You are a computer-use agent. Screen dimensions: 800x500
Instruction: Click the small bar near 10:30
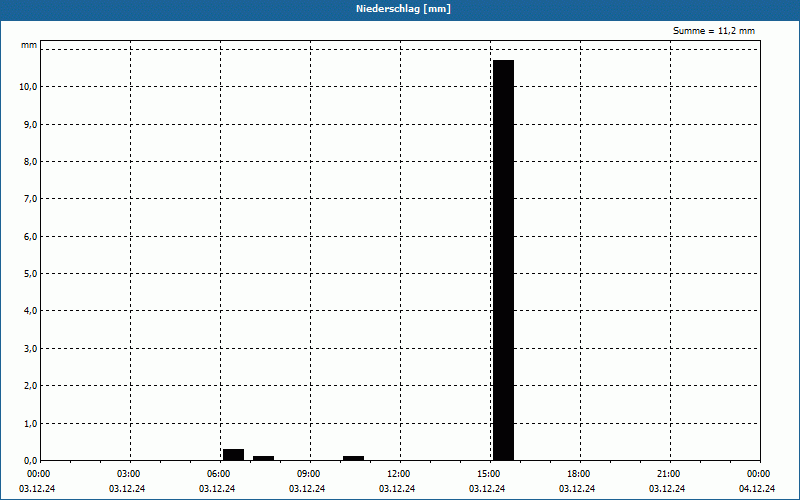(x=354, y=458)
